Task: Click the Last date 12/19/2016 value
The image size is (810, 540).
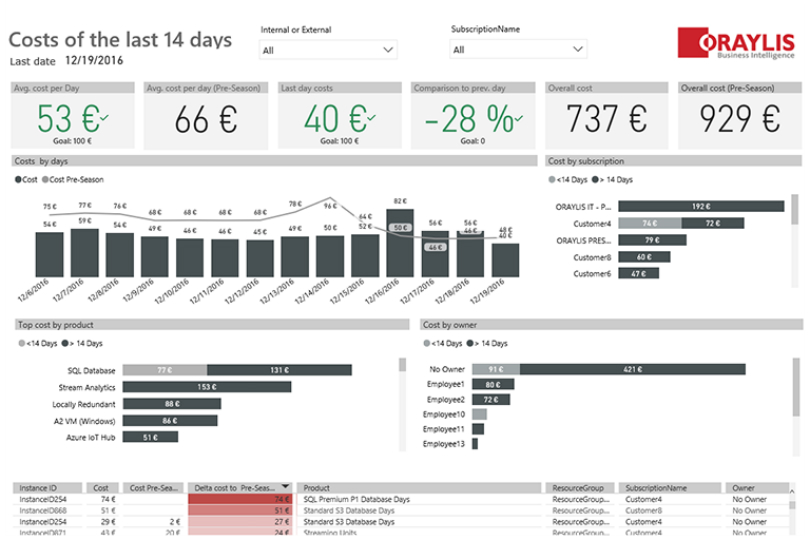Action: [94, 60]
